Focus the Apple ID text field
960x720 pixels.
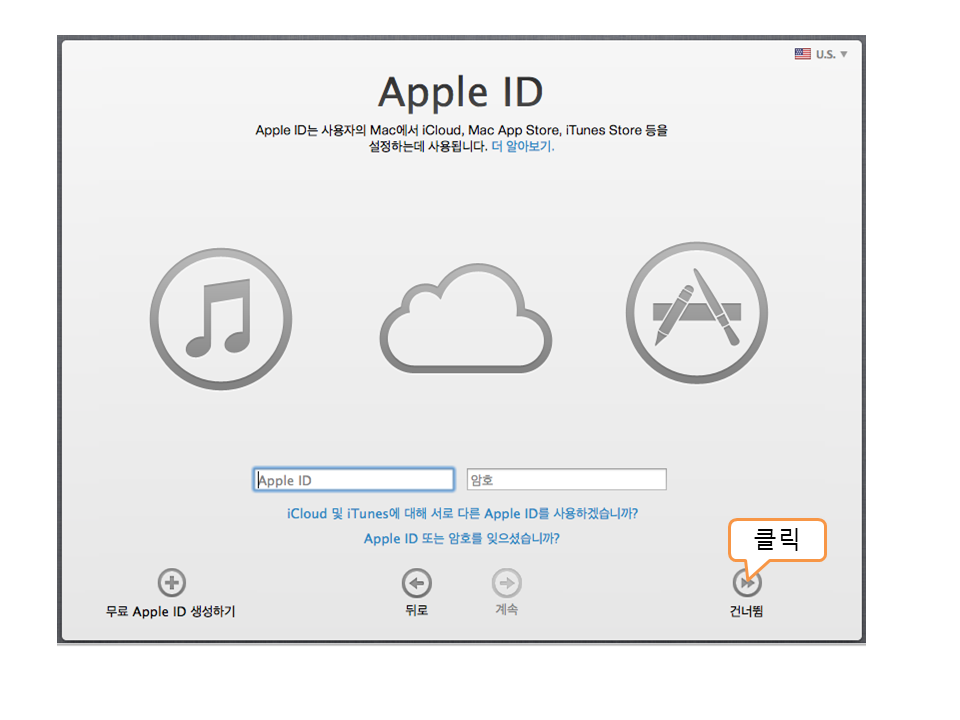point(354,480)
